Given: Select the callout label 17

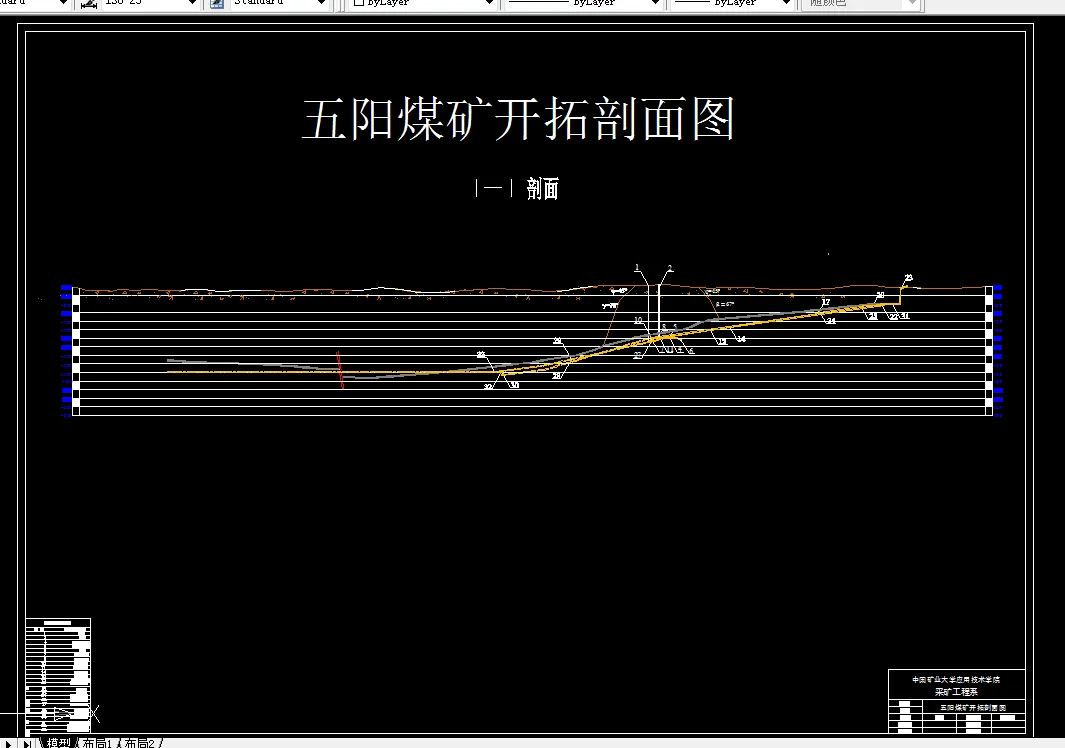Looking at the screenshot, I should pos(826,302).
